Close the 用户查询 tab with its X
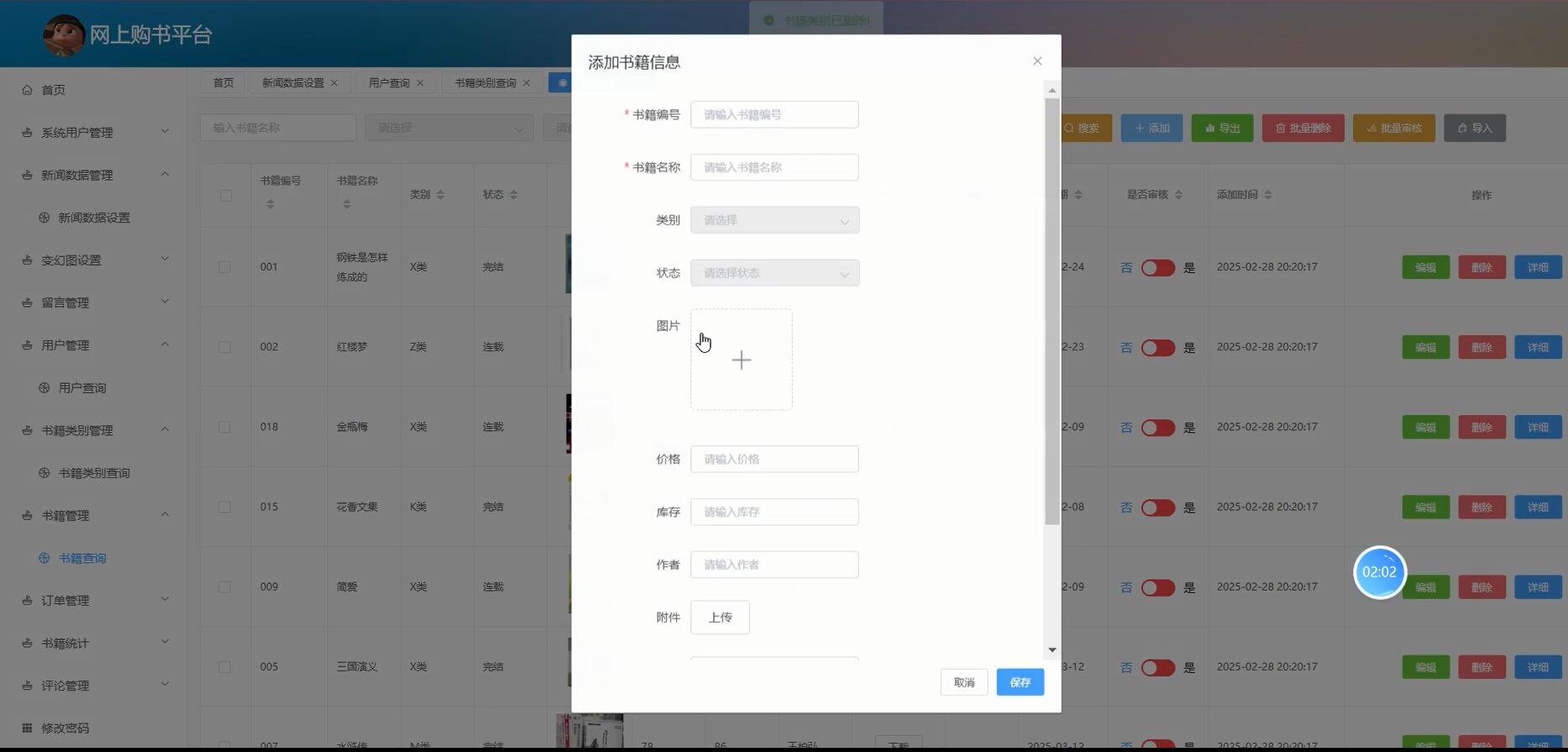 tap(420, 83)
